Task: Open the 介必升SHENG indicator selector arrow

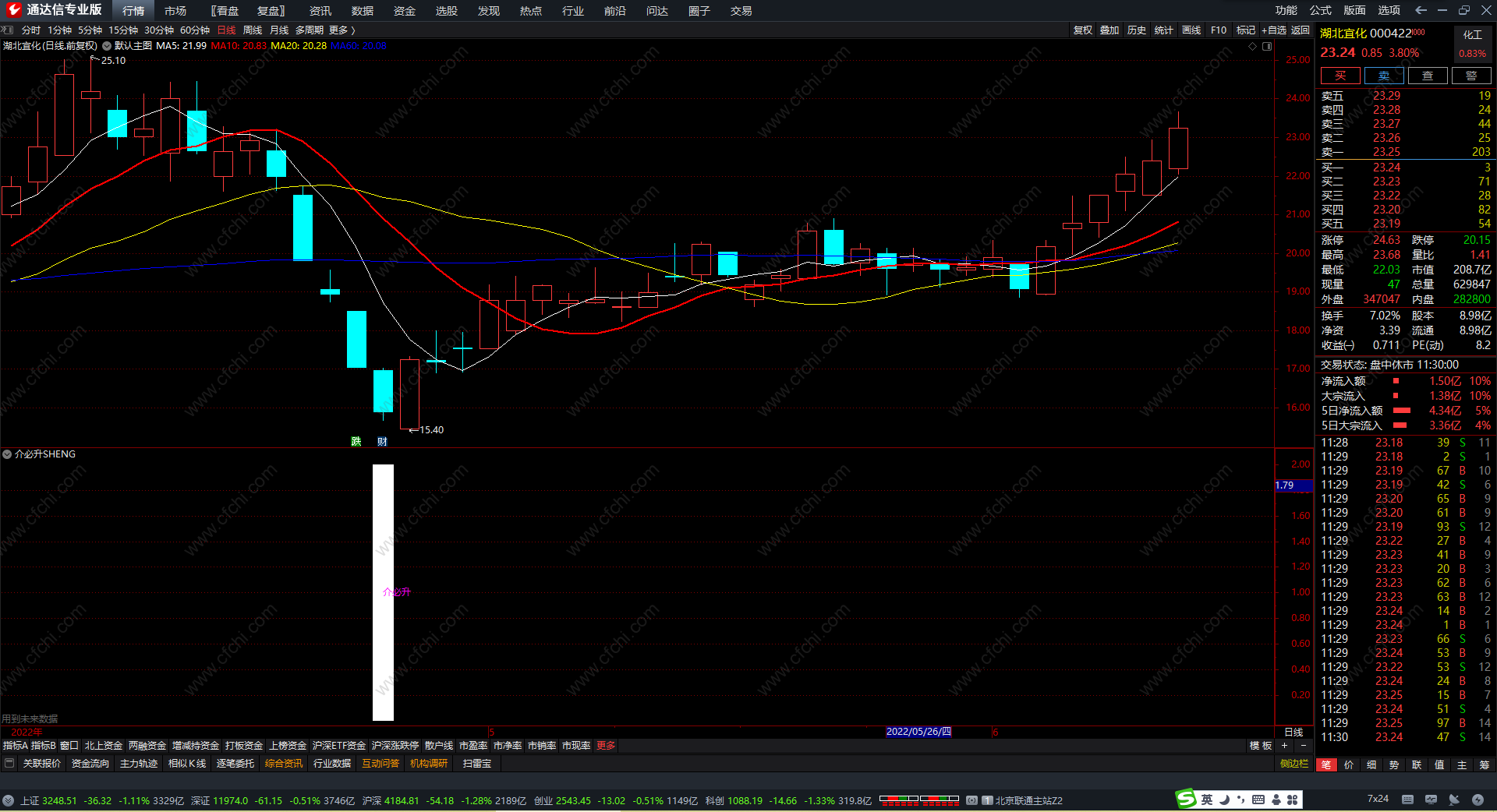Action: [x=7, y=454]
